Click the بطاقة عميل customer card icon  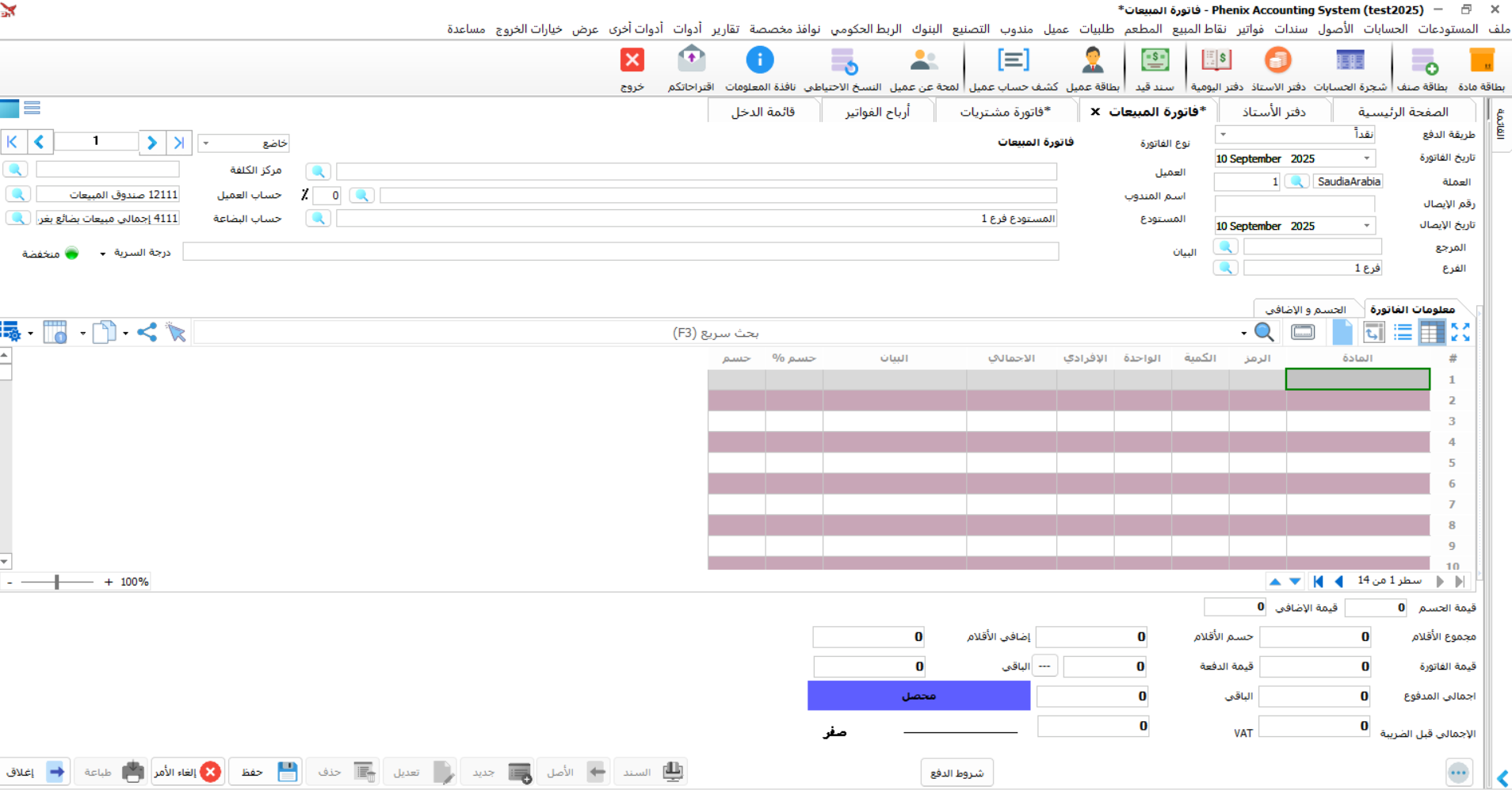point(1092,62)
